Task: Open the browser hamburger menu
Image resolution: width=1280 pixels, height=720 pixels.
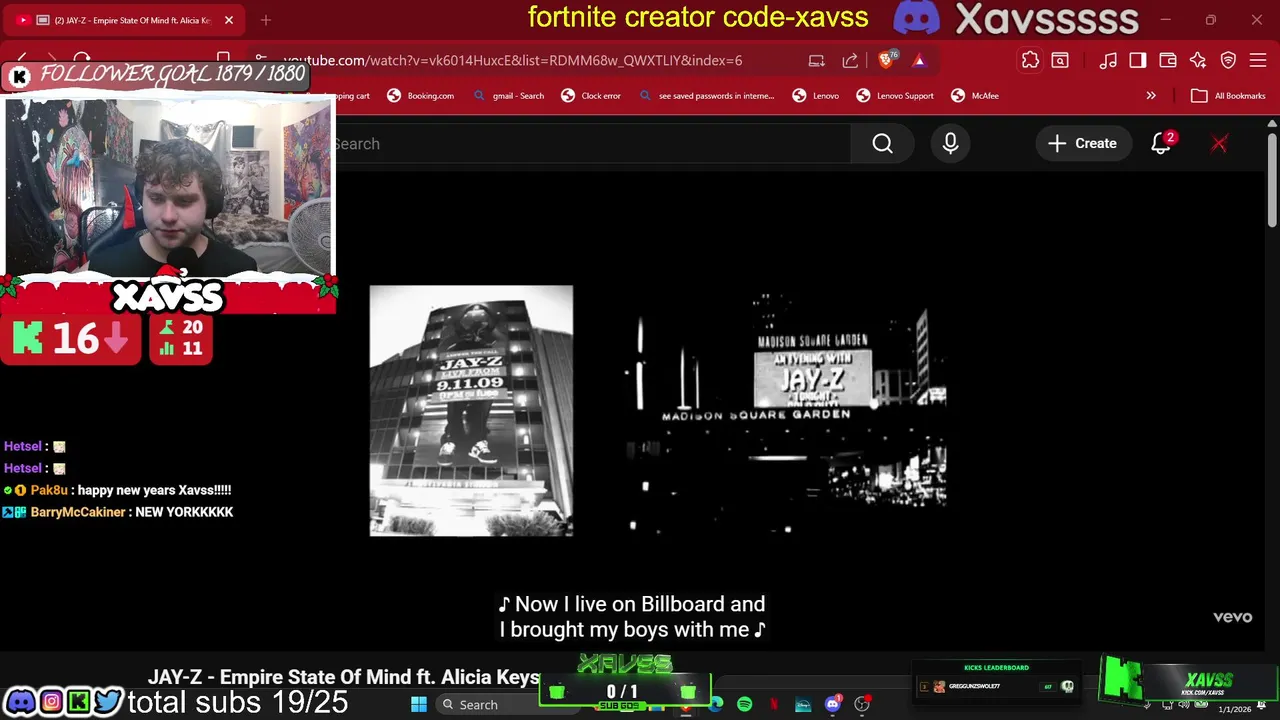Action: click(x=1259, y=61)
